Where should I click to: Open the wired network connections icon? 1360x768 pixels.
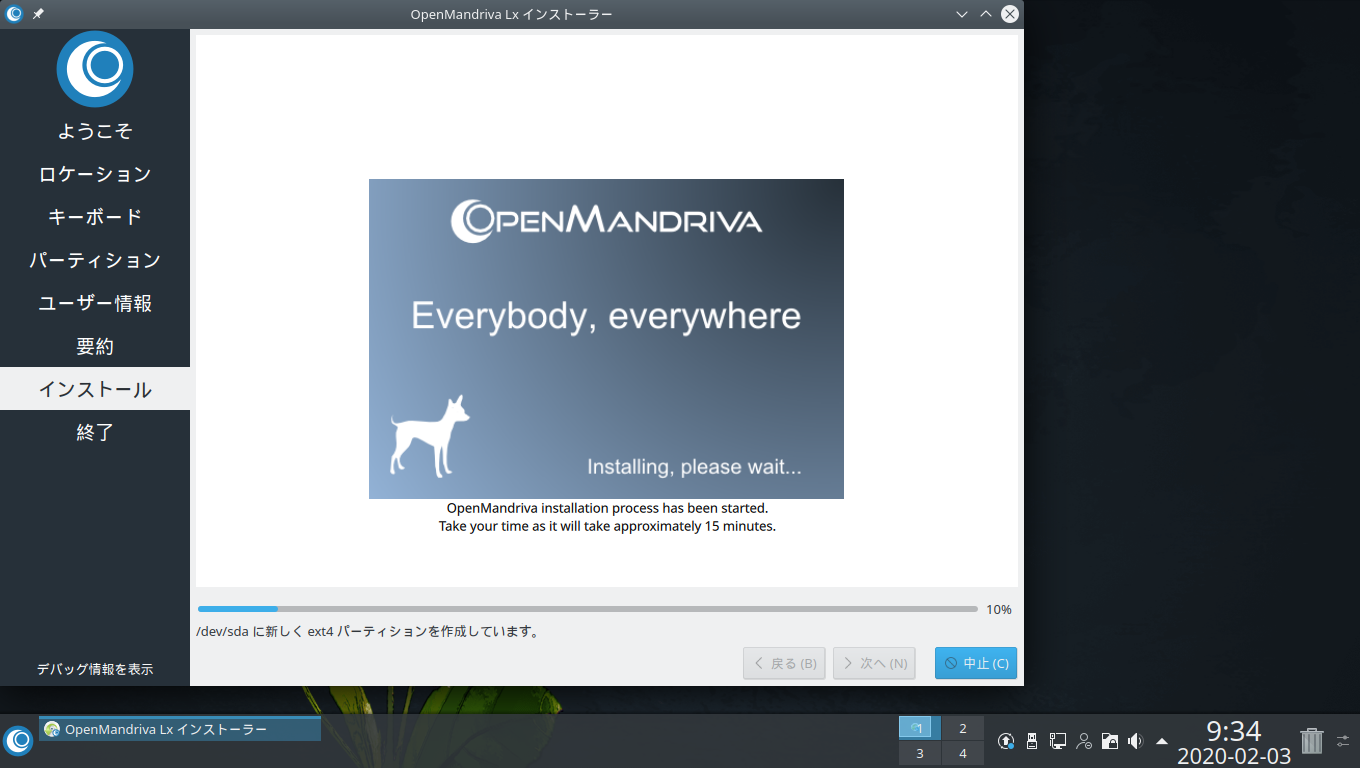click(1058, 741)
